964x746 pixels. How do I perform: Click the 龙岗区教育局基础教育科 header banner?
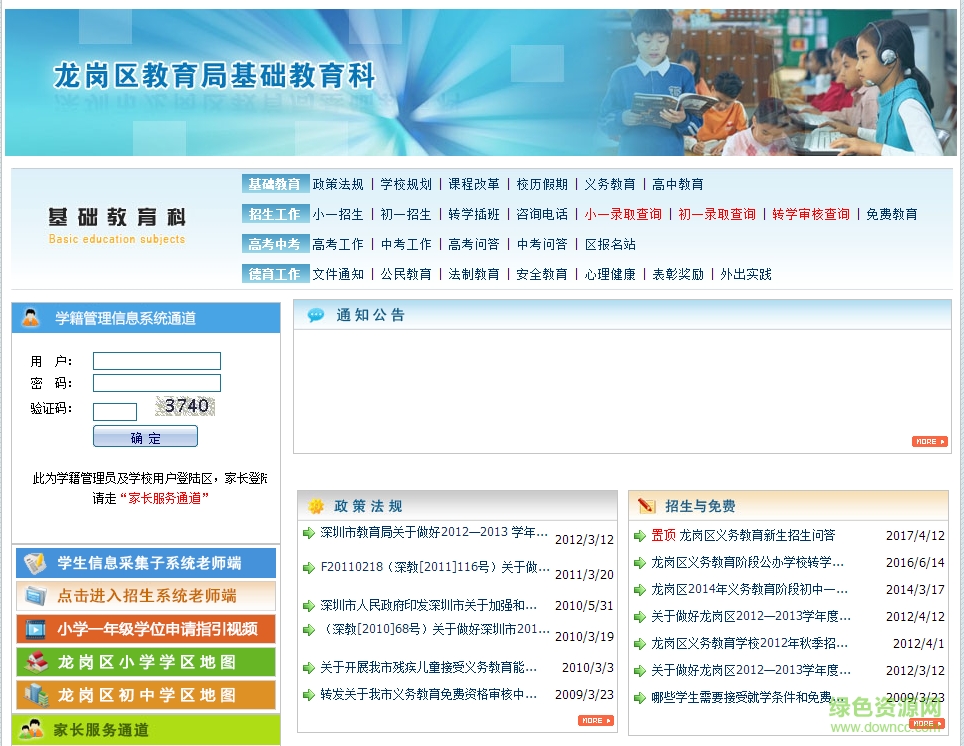click(x=480, y=82)
